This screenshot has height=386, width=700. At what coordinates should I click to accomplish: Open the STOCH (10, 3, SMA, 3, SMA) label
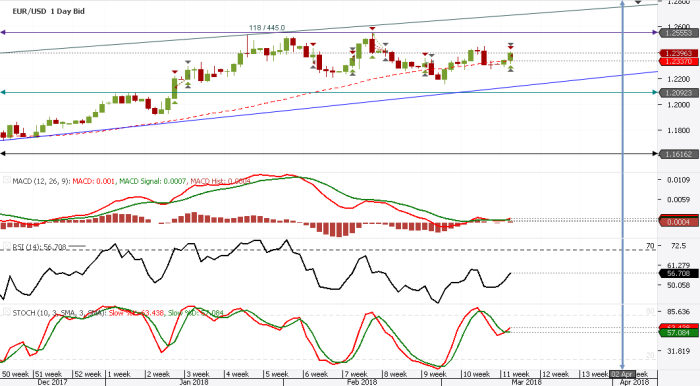[58, 313]
